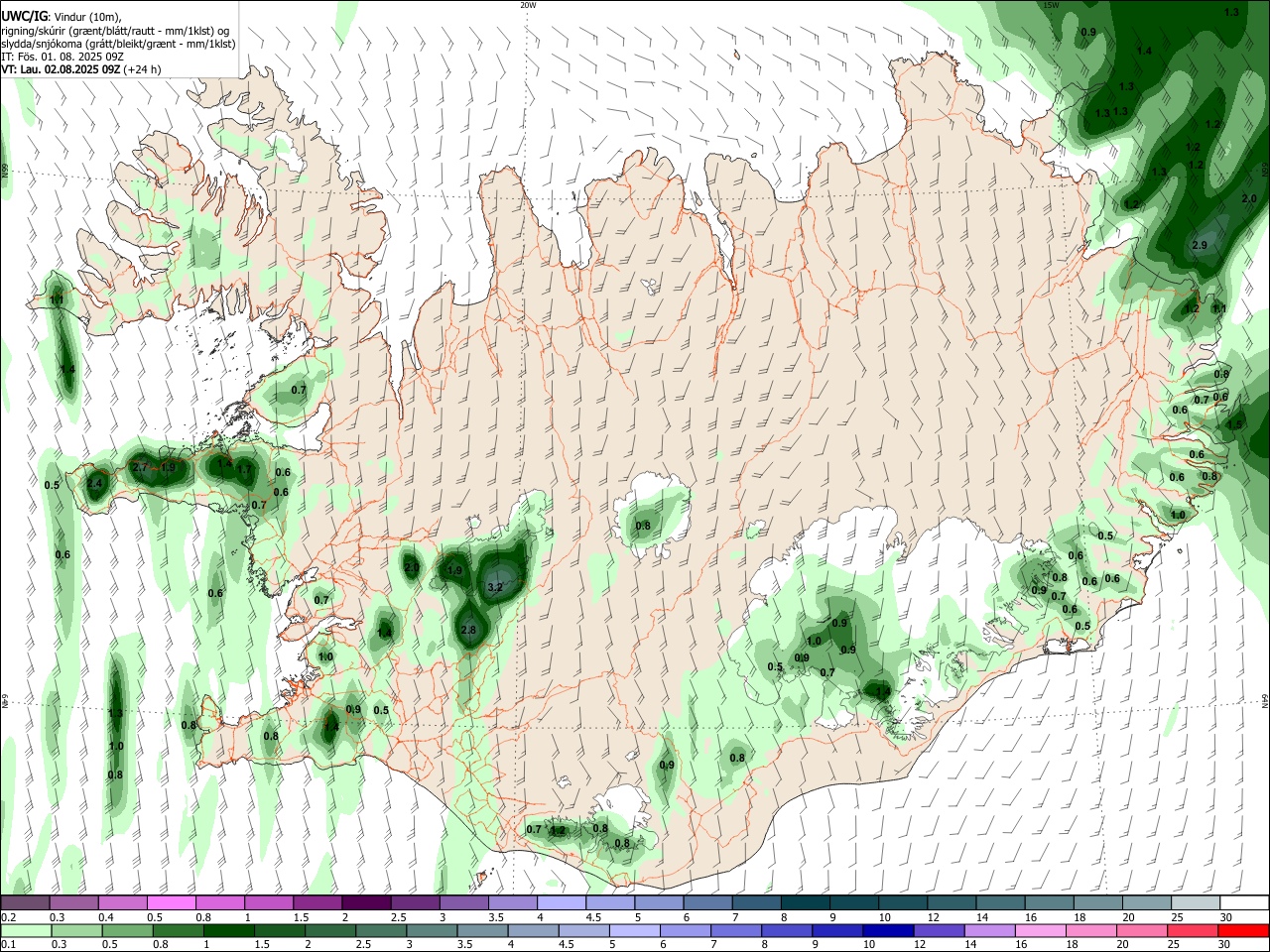The width and height of the screenshot is (1270, 952).
Task: Click the 2.8 precipitation value below 3.2
Action: click(x=469, y=630)
